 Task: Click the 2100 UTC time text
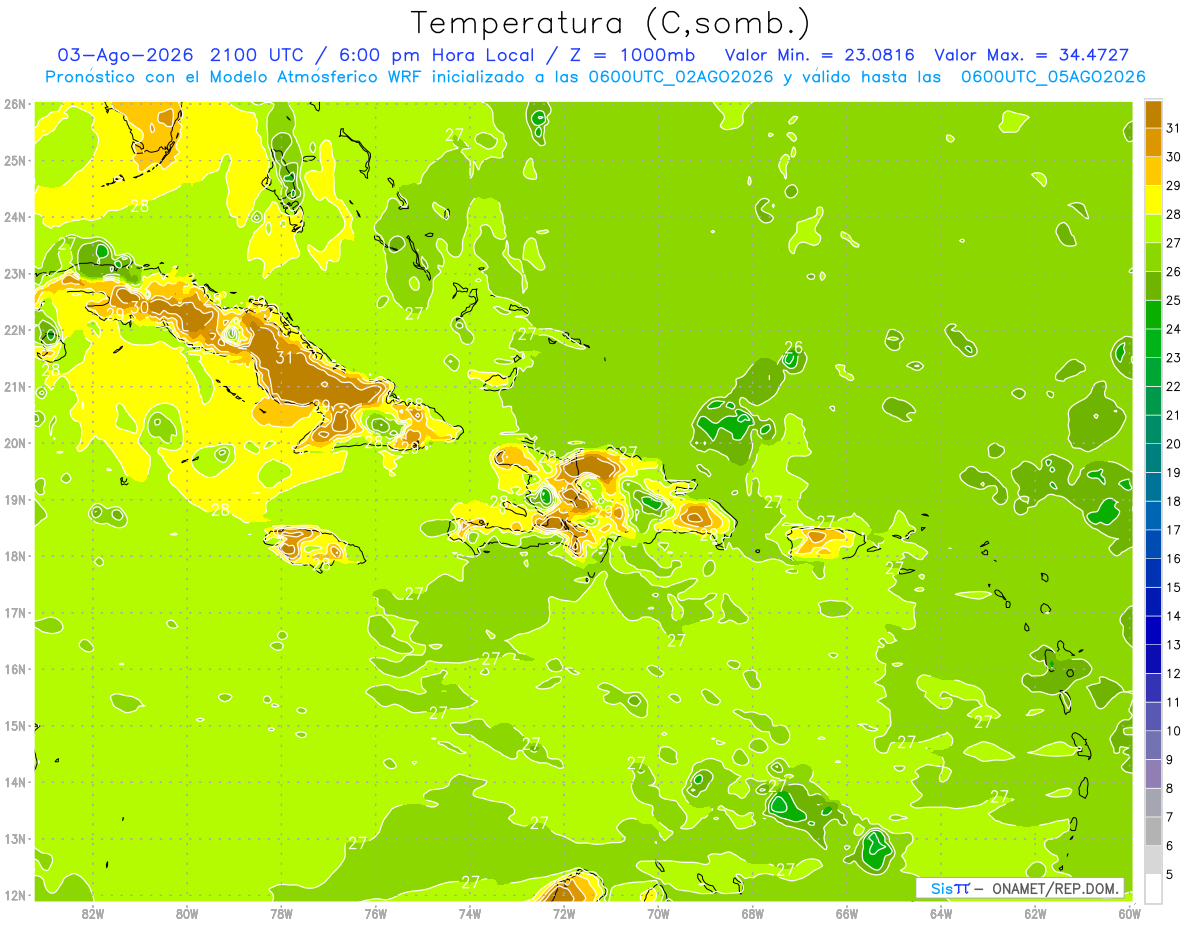pos(259,55)
